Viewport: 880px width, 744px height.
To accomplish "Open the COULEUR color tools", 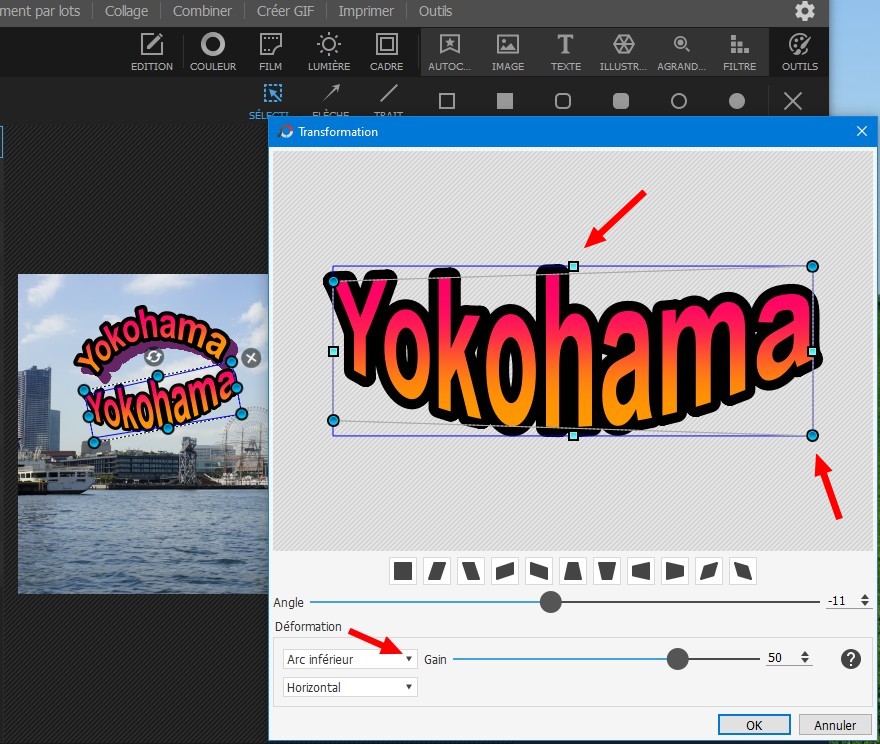I will click(213, 52).
